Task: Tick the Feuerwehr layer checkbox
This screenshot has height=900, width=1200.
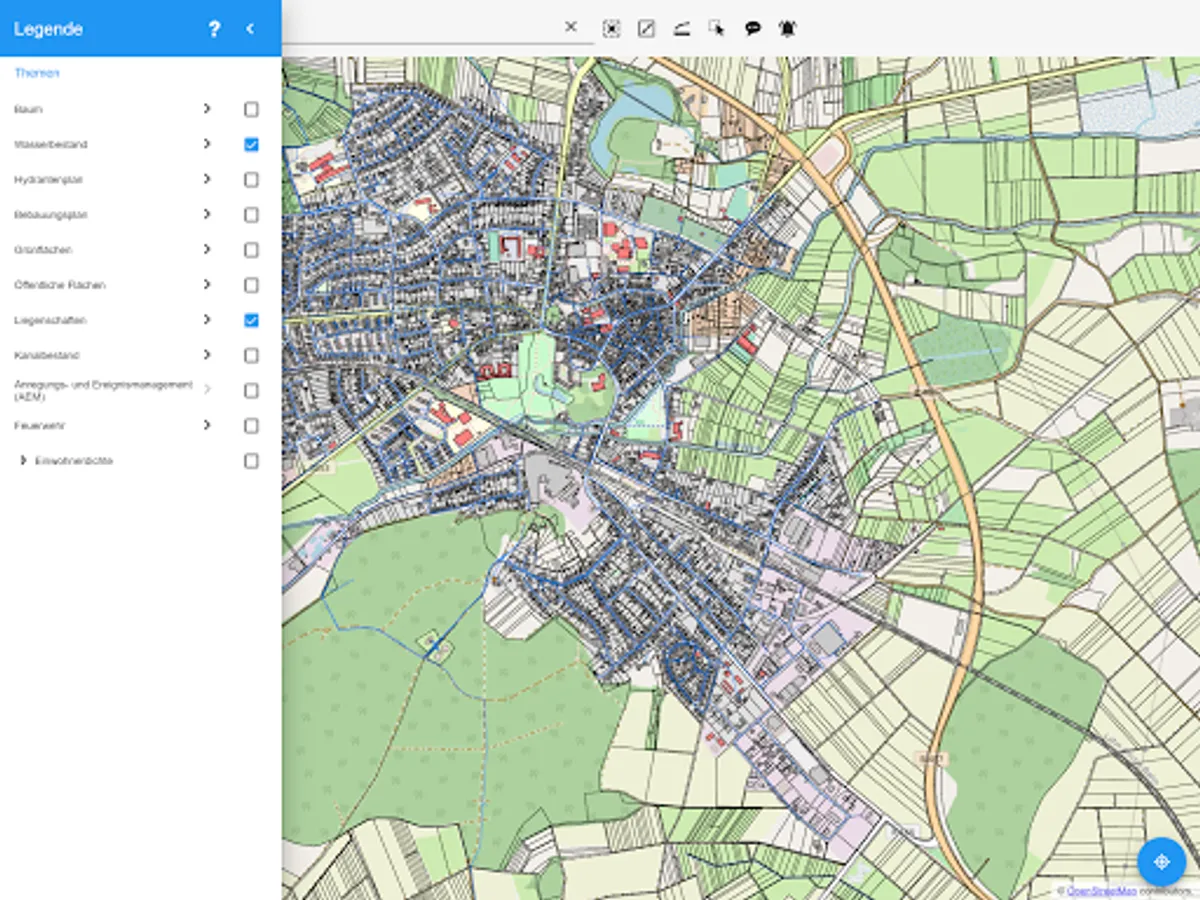Action: (251, 426)
